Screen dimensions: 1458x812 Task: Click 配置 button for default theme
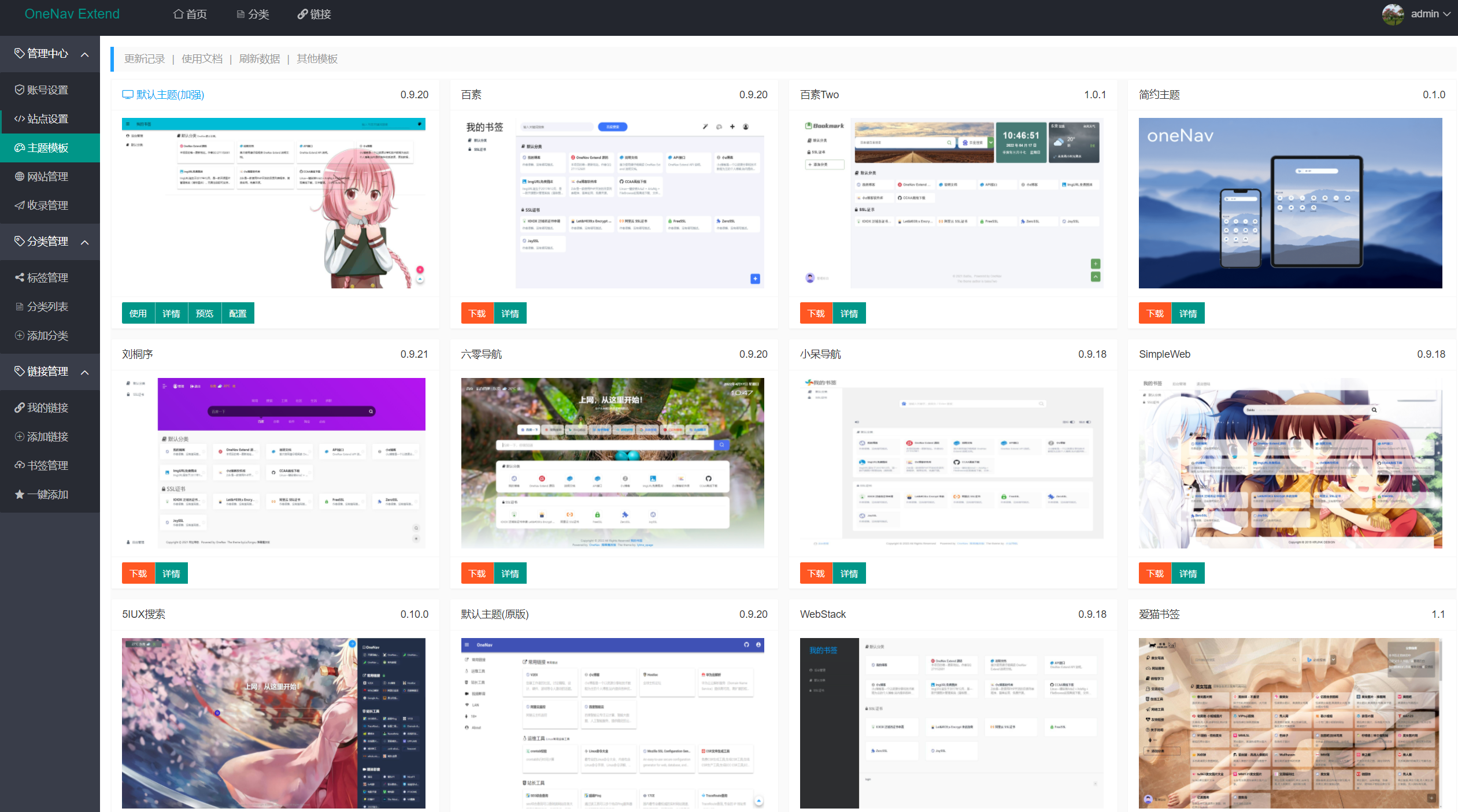(238, 313)
